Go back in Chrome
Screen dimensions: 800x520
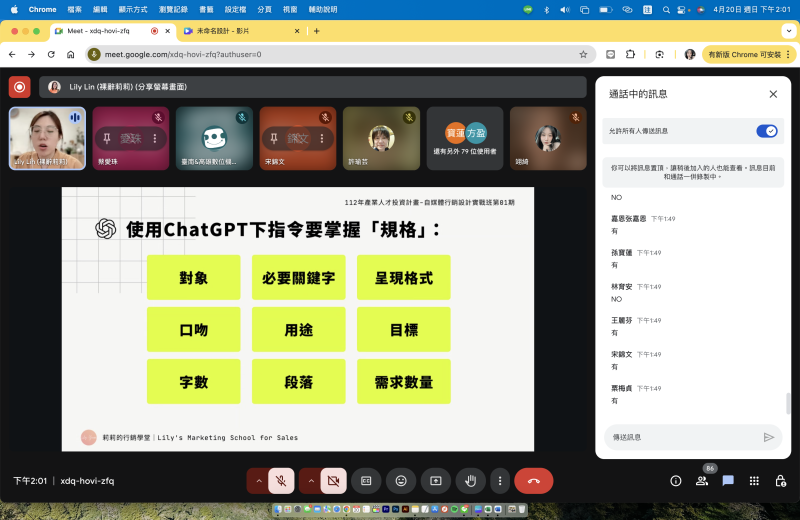pyautogui.click(x=12, y=54)
